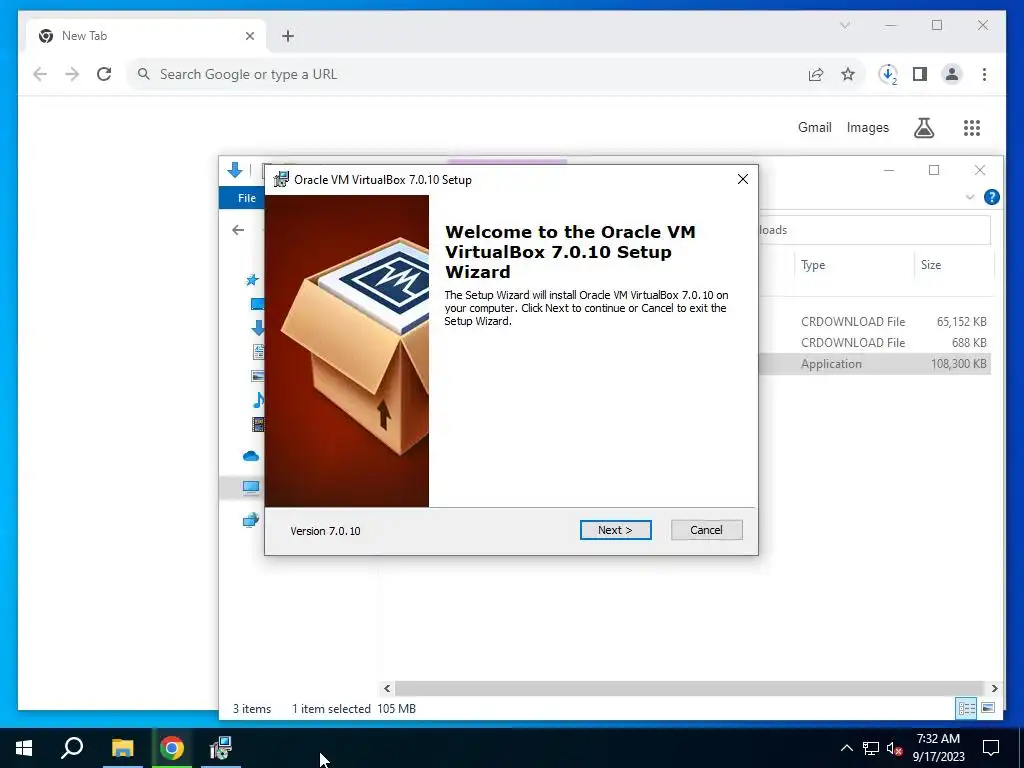This screenshot has height=768, width=1024.
Task: Click Quick access star icon in Explorer
Action: tap(252, 280)
